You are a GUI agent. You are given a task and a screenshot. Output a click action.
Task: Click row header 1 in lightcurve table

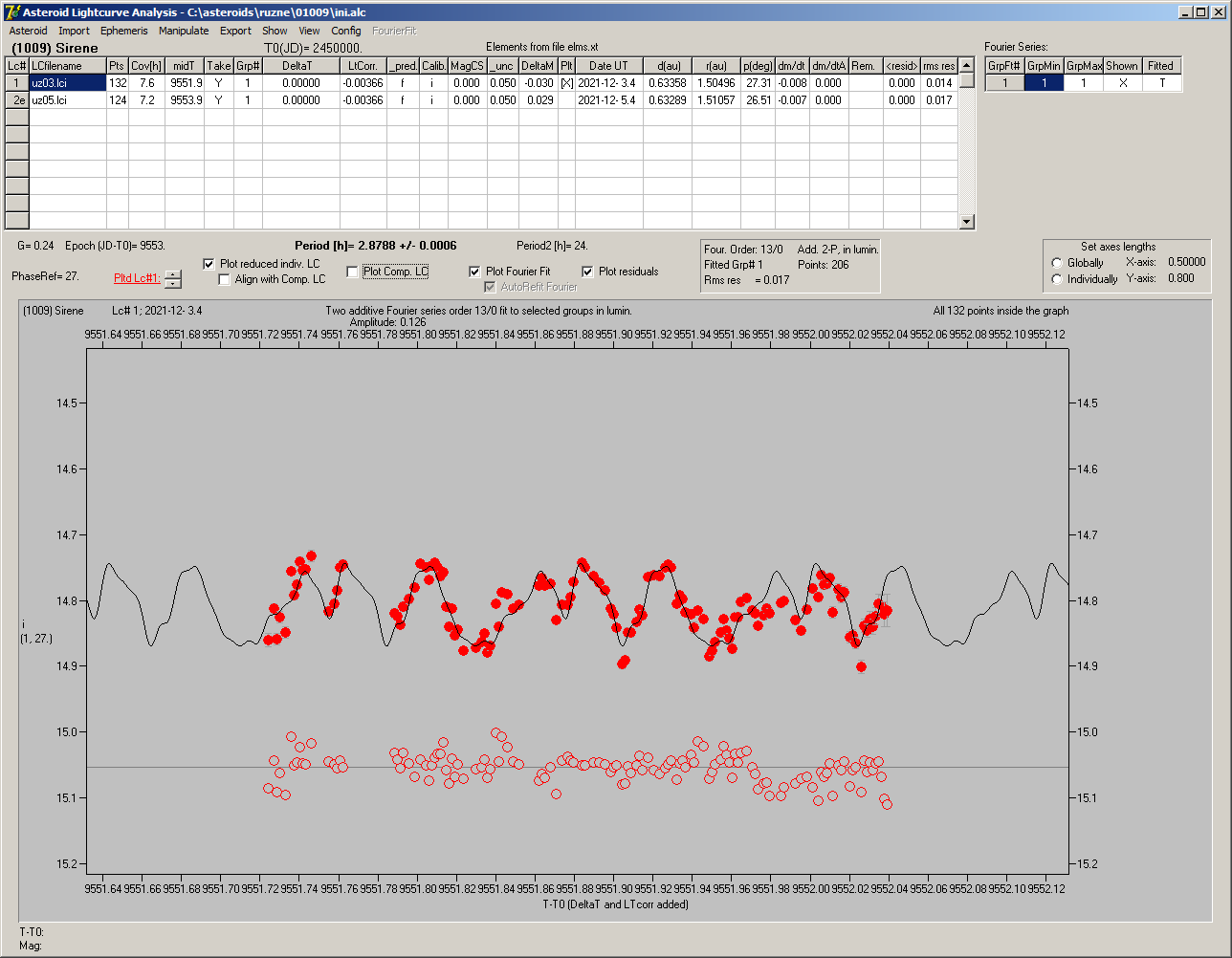(x=17, y=83)
